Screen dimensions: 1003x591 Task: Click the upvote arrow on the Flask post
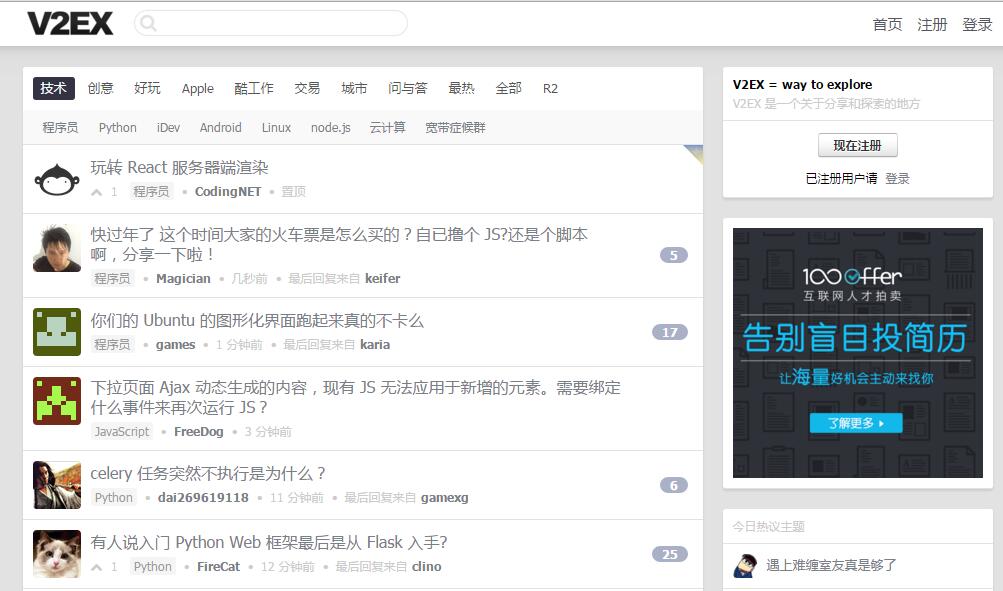click(x=97, y=567)
